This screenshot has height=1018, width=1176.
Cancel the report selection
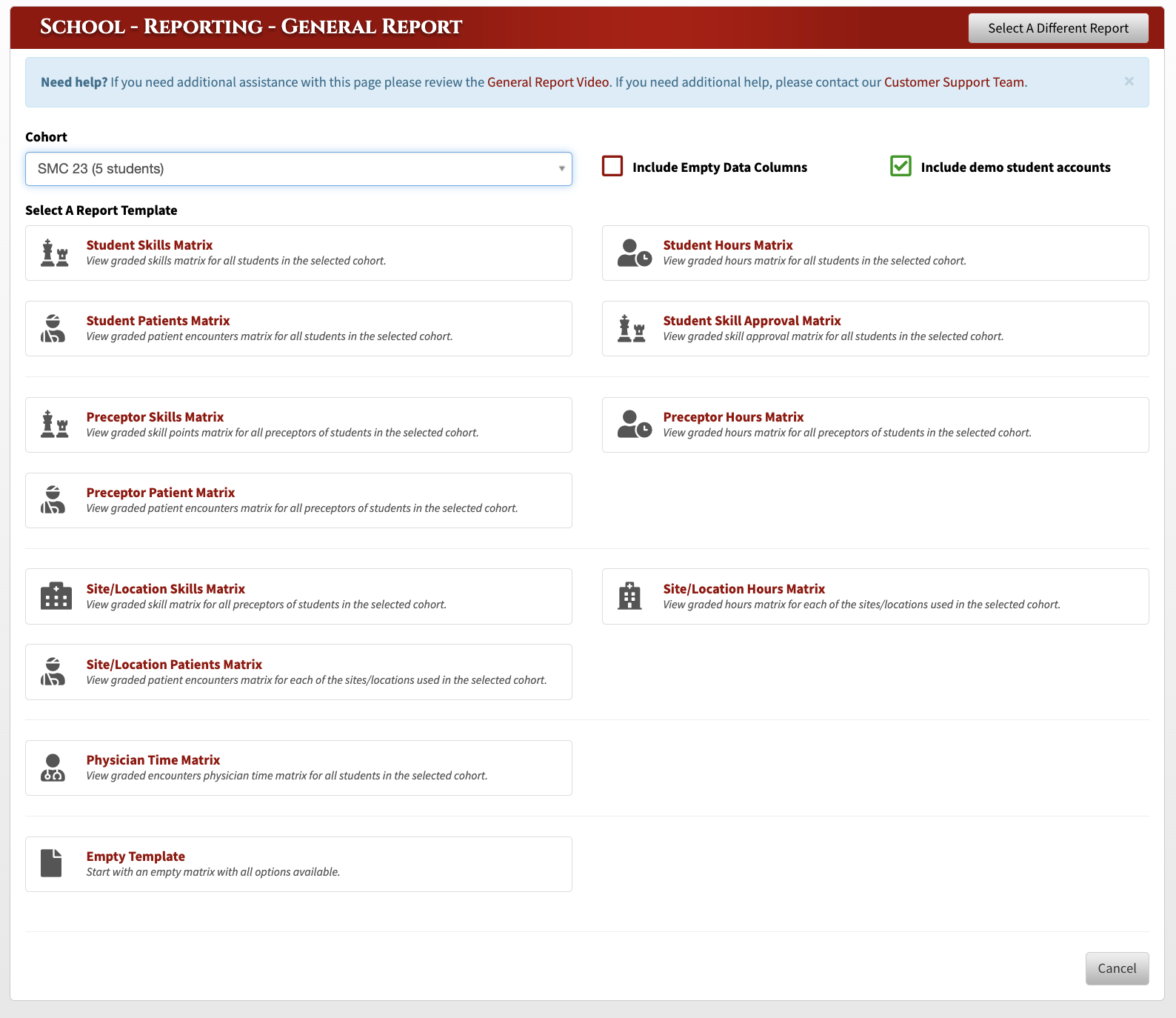[1117, 968]
